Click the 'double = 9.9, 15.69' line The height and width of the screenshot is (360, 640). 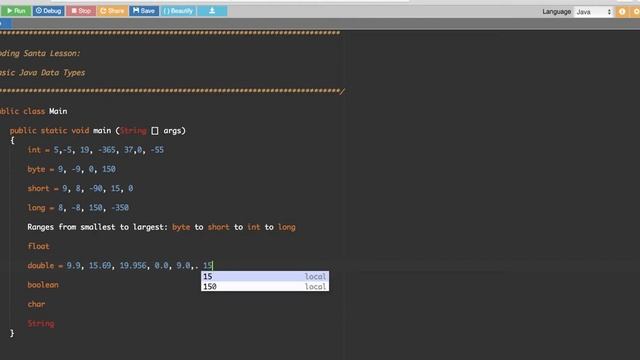tap(120, 265)
